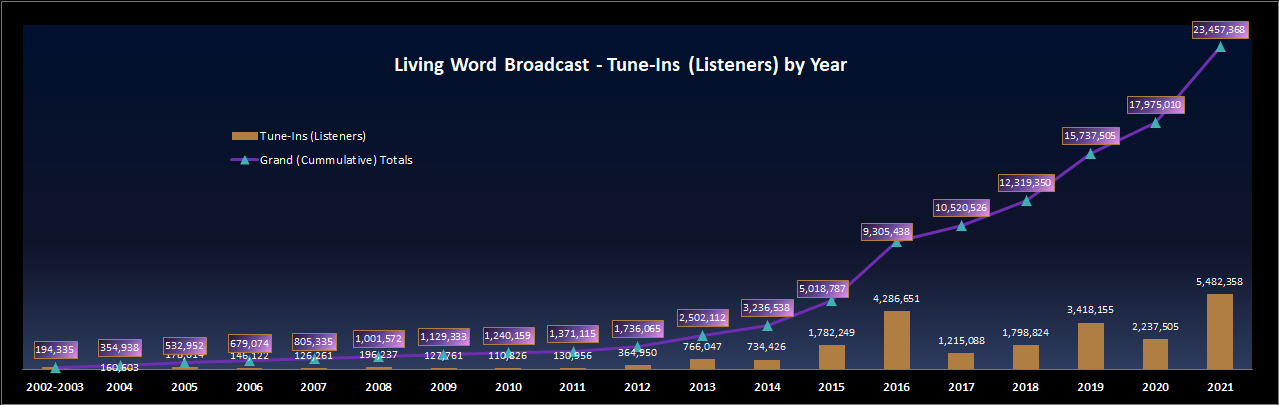This screenshot has height=405, width=1279.
Task: Select the x-axis label "2012"
Action: tap(637, 386)
